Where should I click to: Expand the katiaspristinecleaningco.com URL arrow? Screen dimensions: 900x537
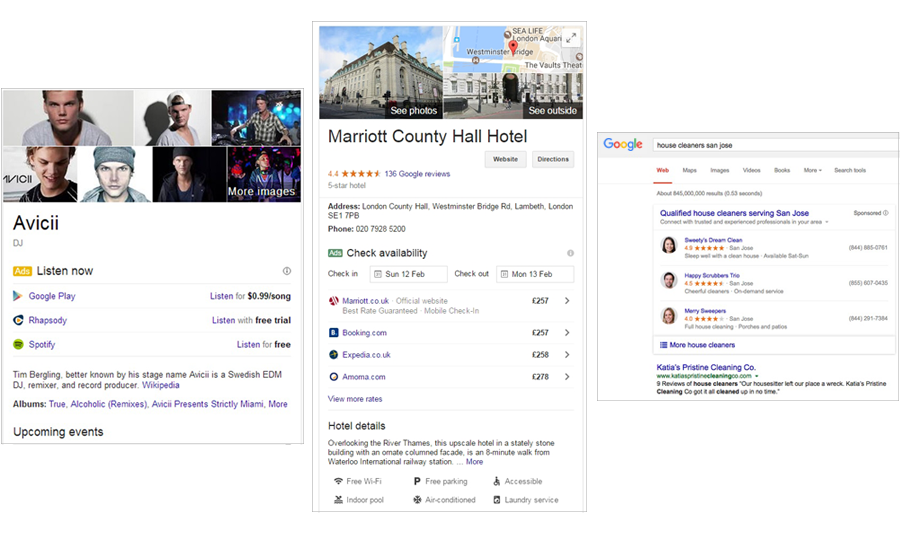[x=757, y=376]
